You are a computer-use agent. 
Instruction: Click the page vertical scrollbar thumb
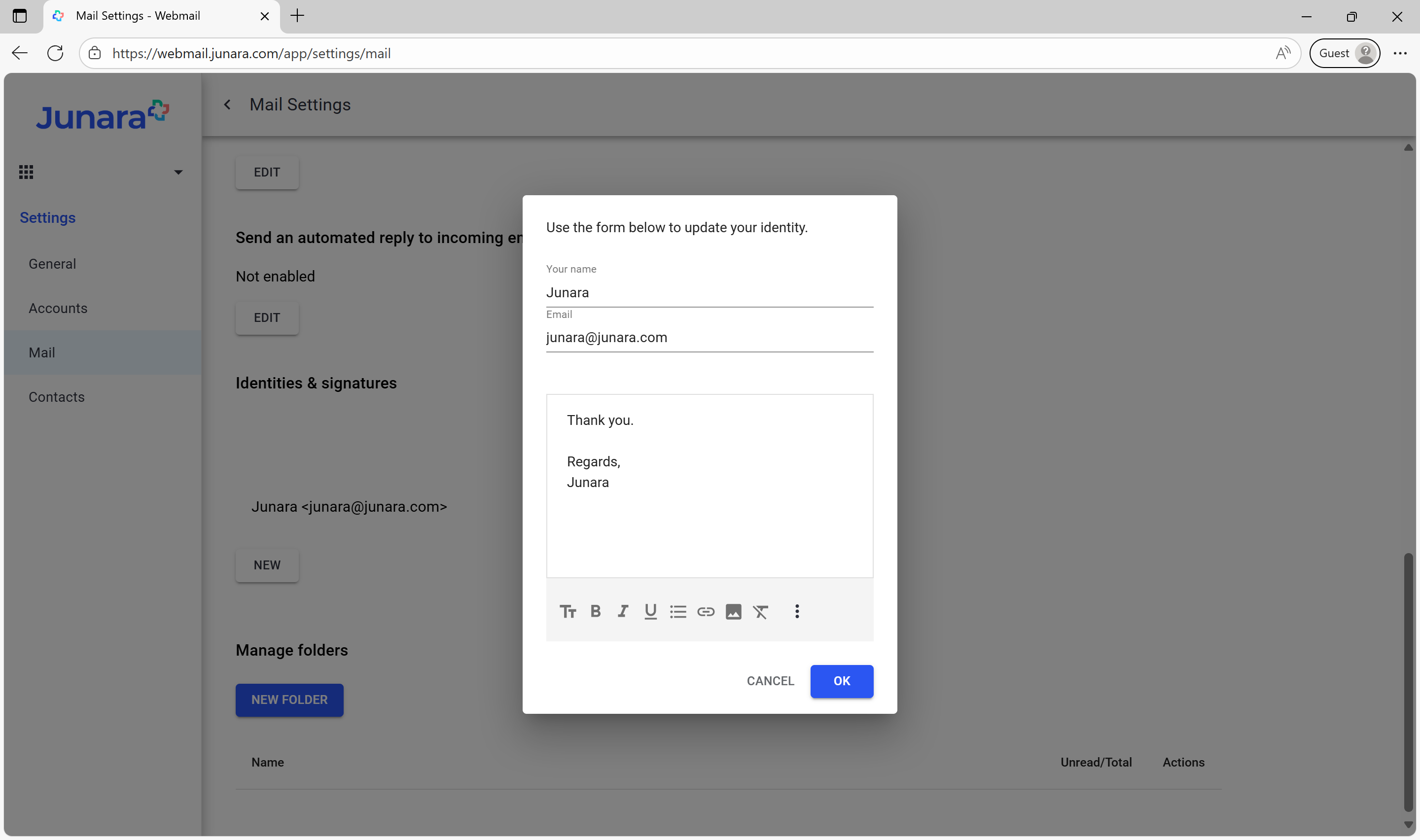click(x=1408, y=682)
